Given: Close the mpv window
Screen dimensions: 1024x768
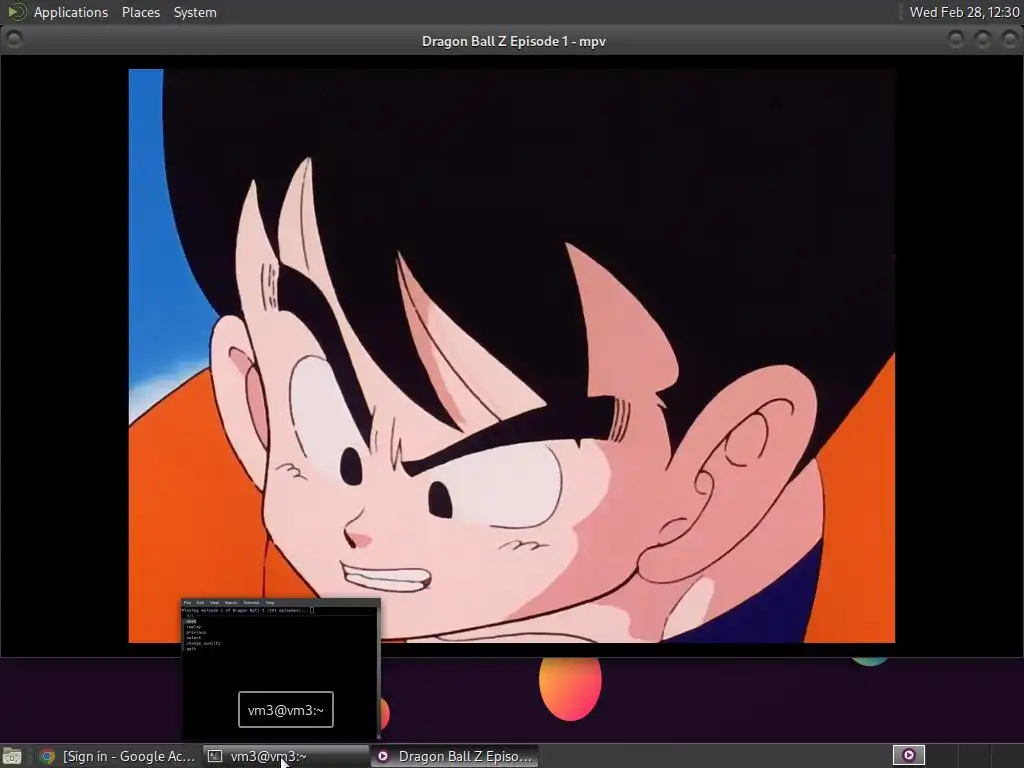Looking at the screenshot, I should [x=1010, y=40].
